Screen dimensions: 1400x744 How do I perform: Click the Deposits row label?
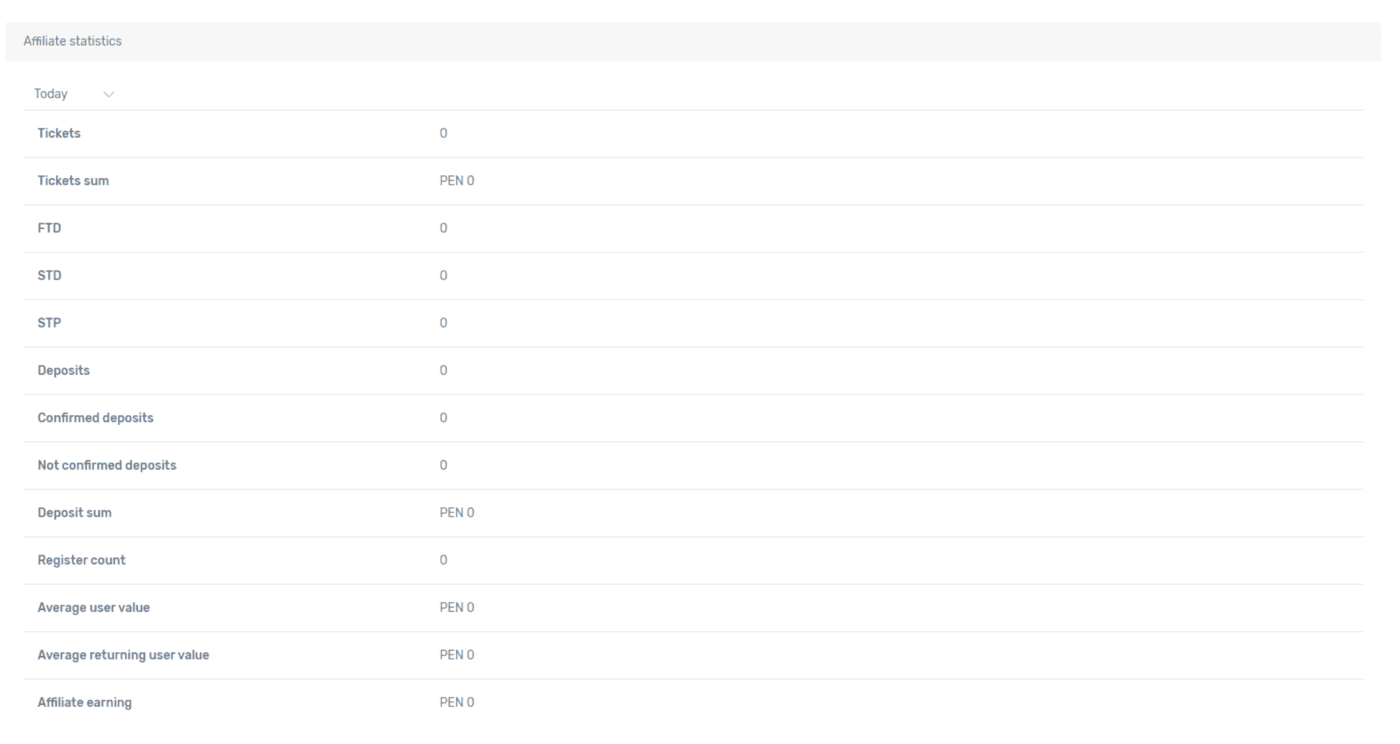63,371
